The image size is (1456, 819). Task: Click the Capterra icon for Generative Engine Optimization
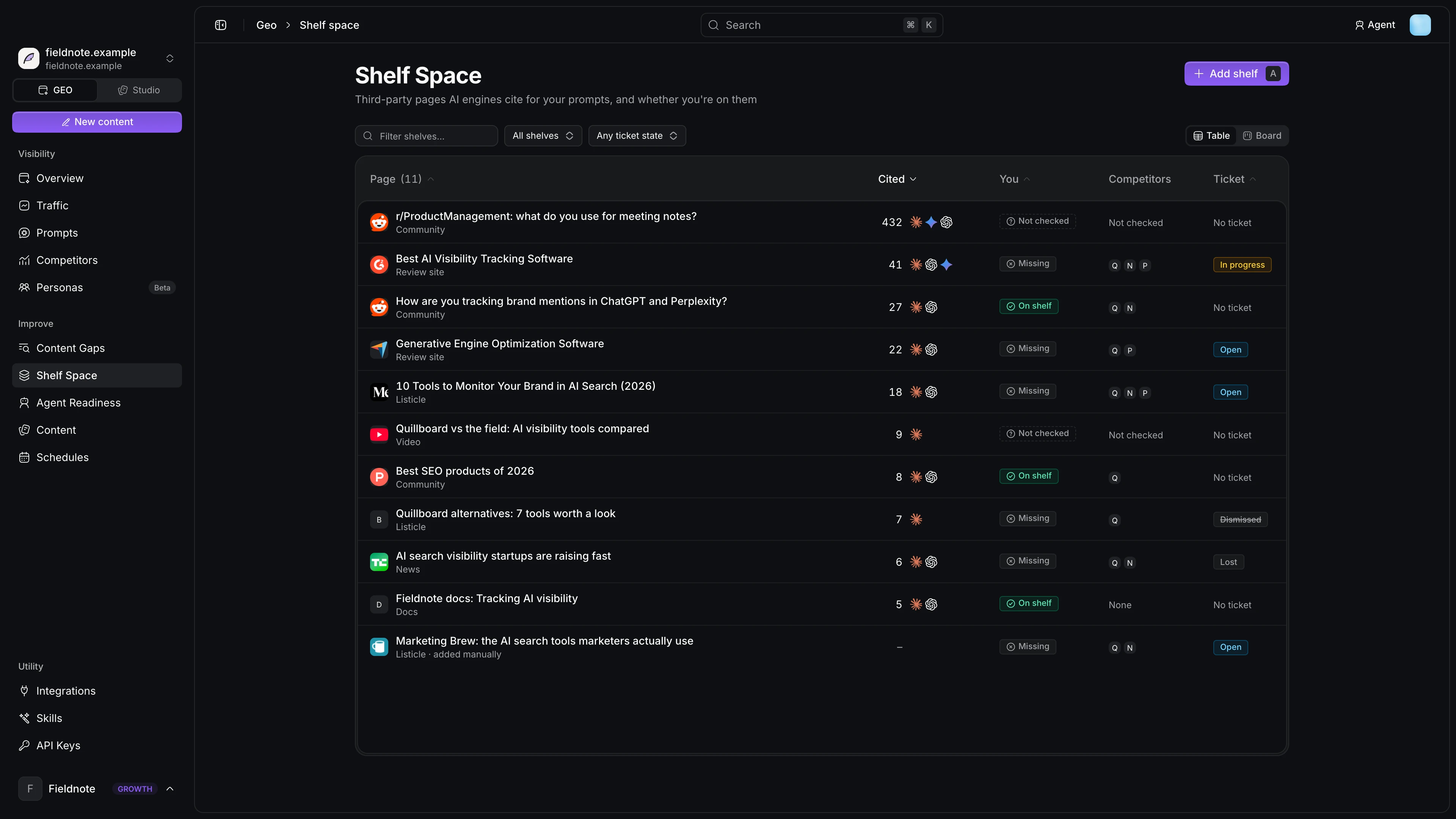coord(379,349)
